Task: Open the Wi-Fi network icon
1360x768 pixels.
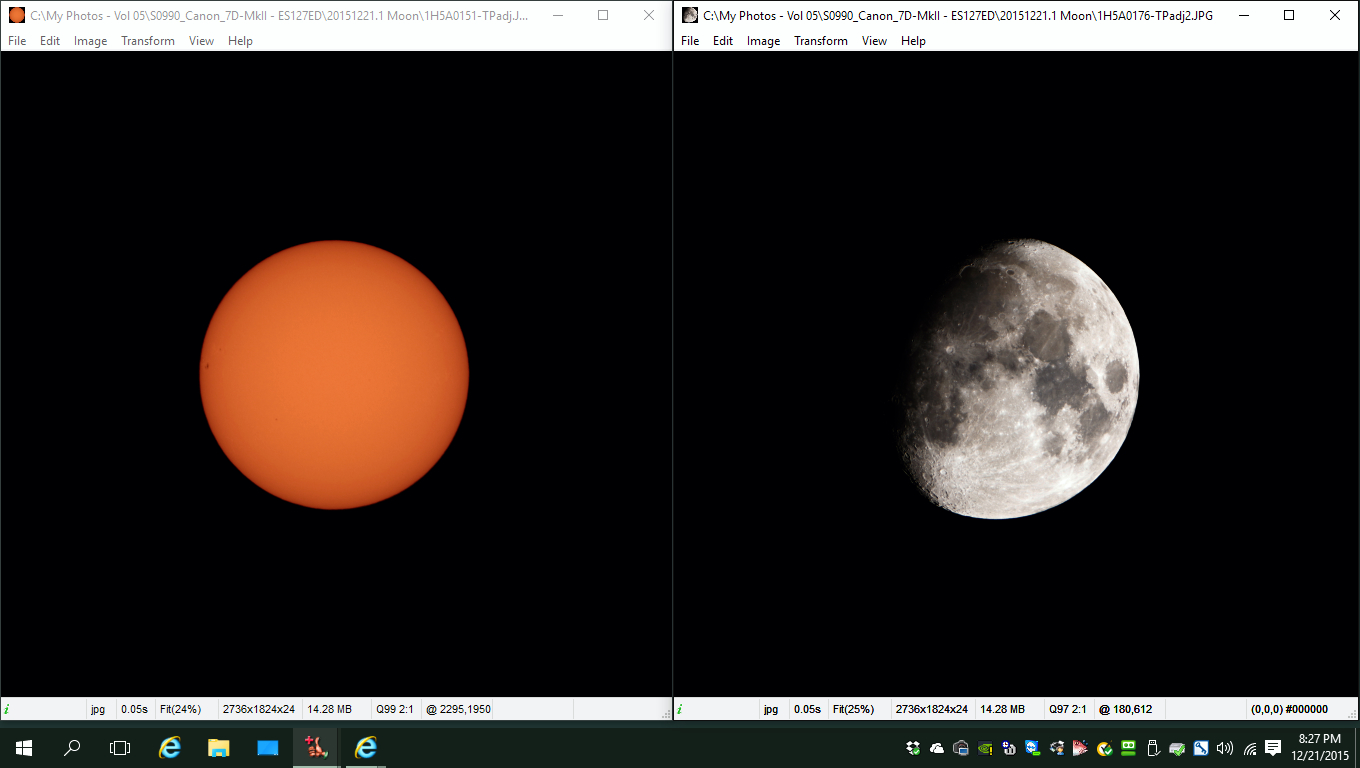Action: point(1250,748)
